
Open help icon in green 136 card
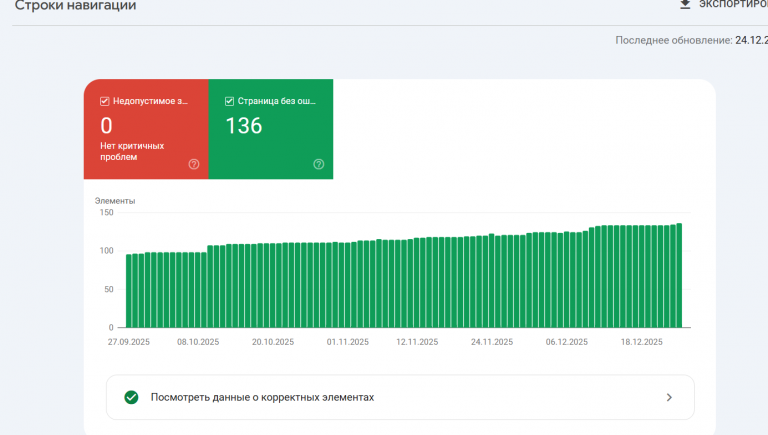[319, 164]
